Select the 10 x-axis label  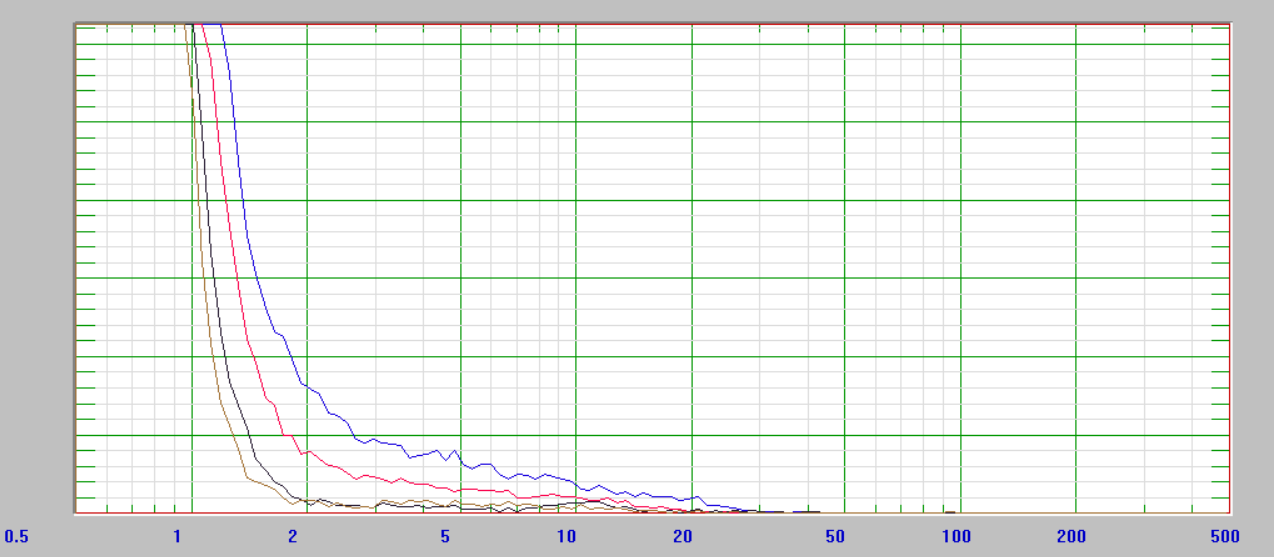click(x=567, y=536)
